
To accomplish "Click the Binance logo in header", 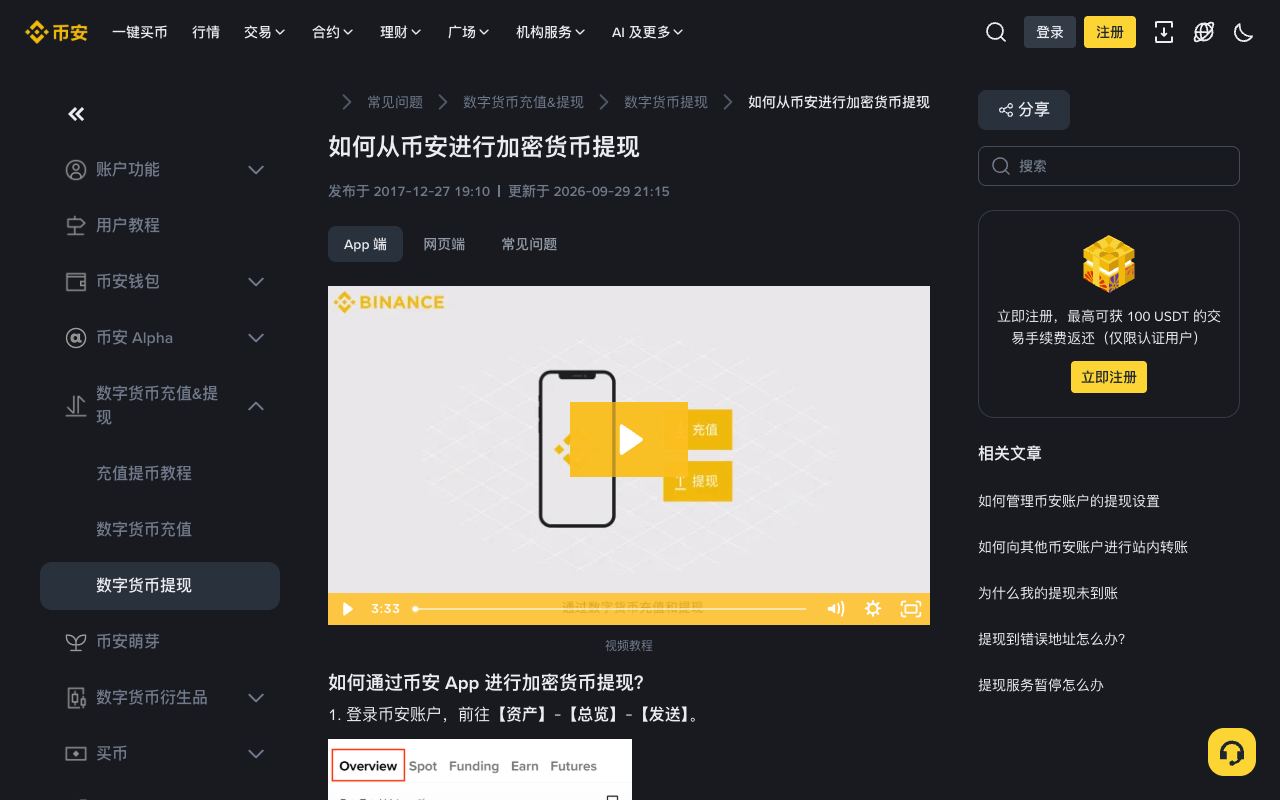I will (56, 32).
